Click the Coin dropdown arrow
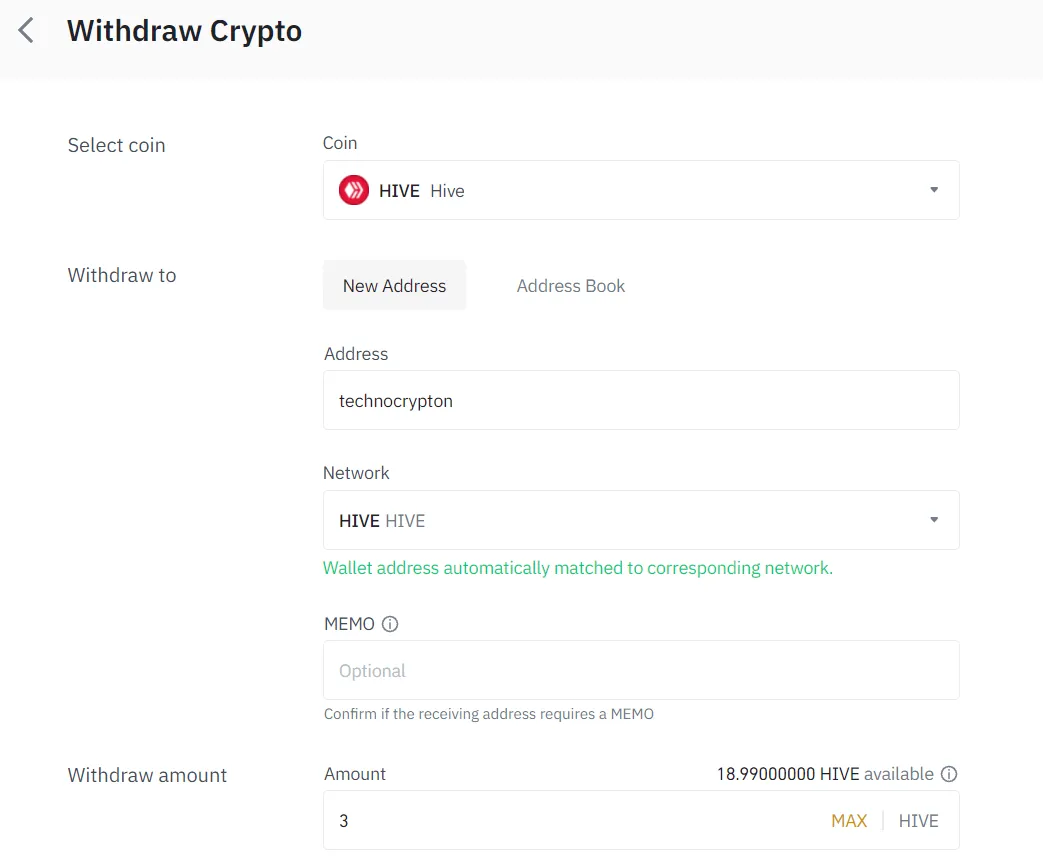 (x=934, y=190)
